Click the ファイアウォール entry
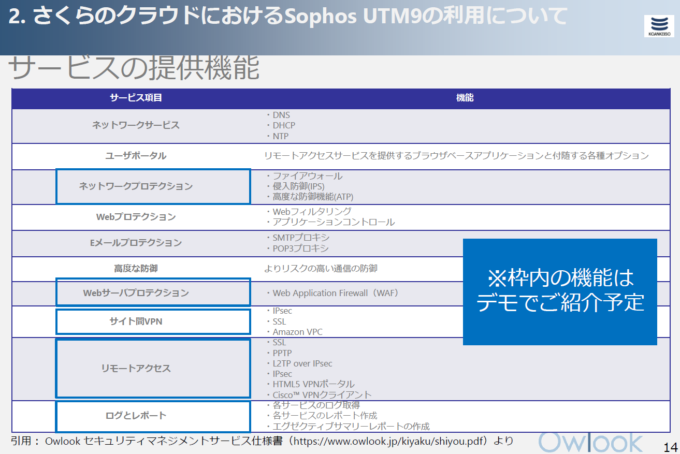Screen dimensions: 680x454 307,176
